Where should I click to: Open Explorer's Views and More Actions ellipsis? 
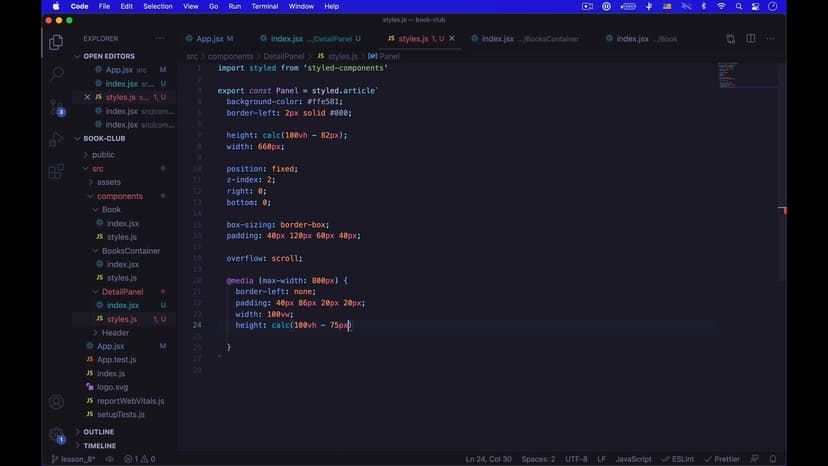(160, 39)
